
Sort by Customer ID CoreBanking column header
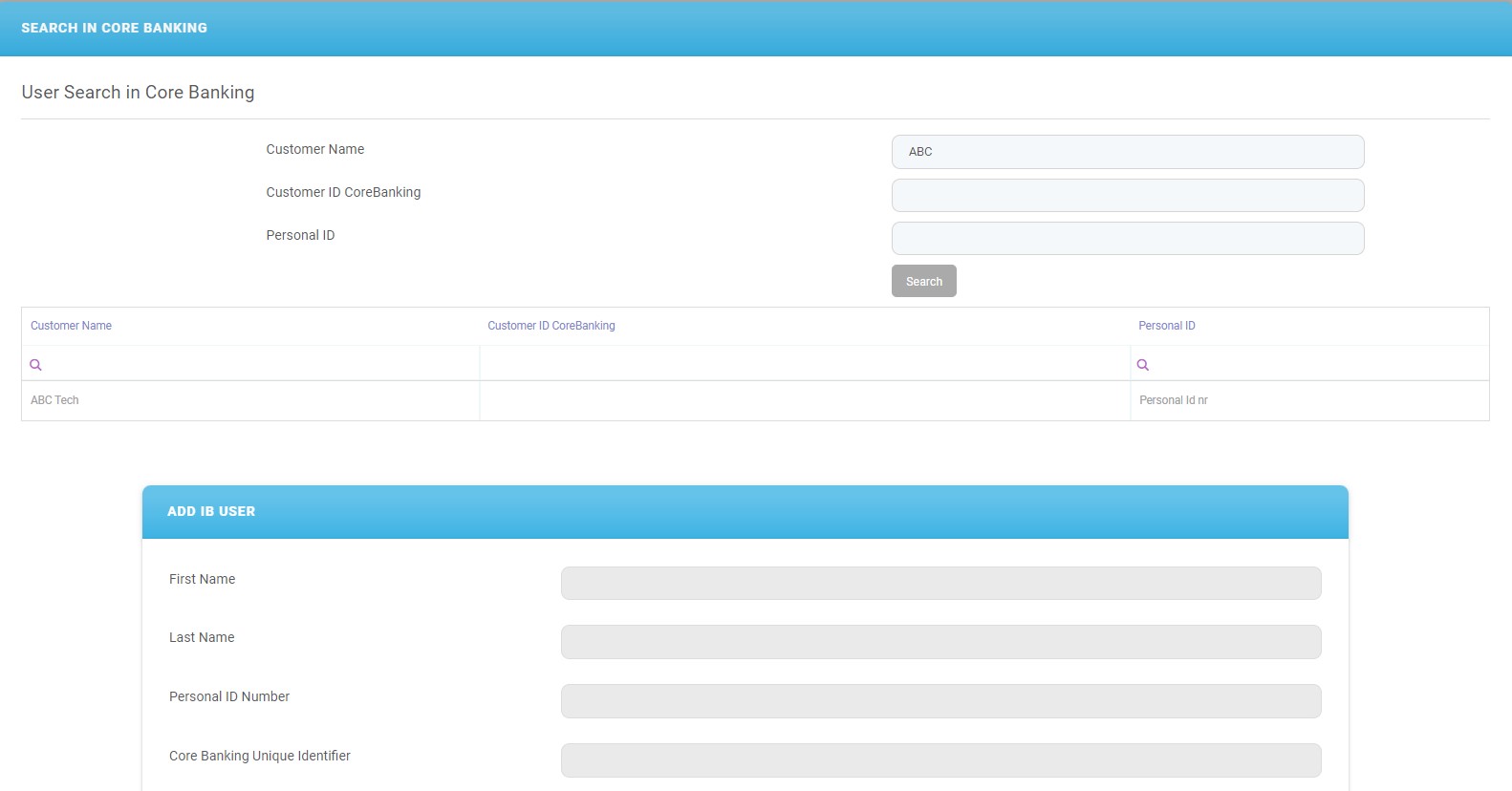coord(551,326)
